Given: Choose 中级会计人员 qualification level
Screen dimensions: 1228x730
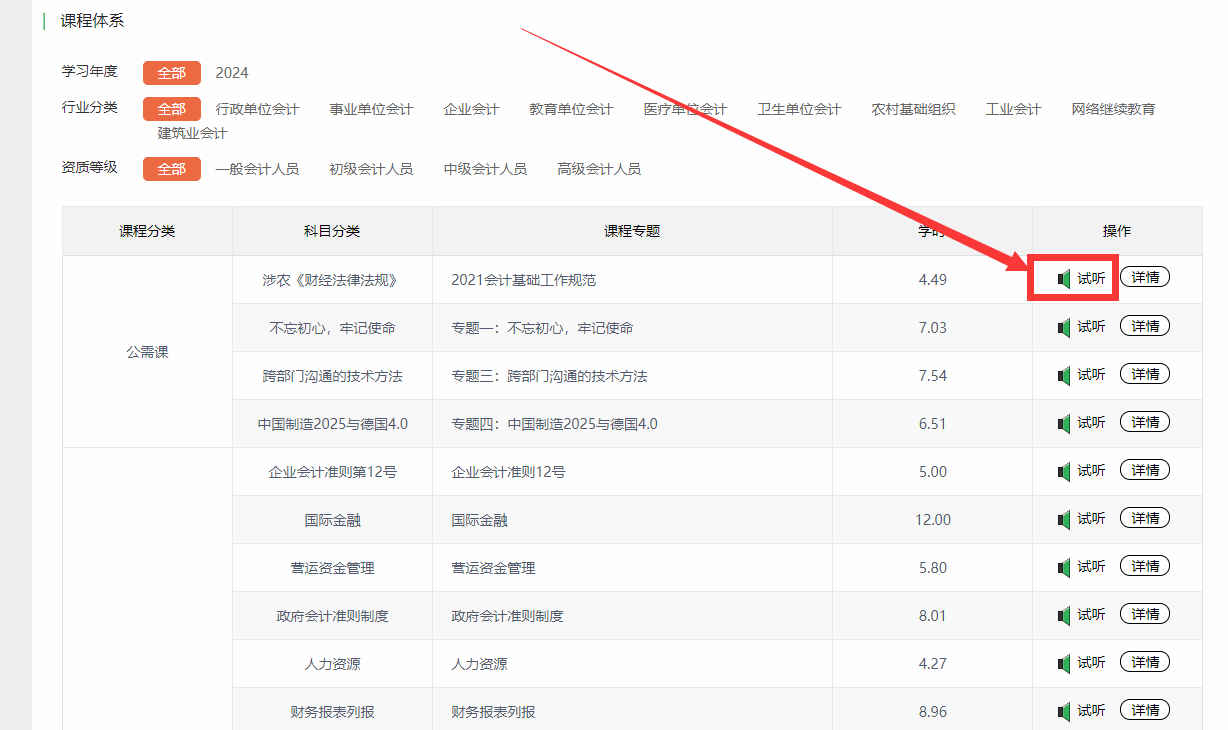Looking at the screenshot, I should tap(485, 169).
